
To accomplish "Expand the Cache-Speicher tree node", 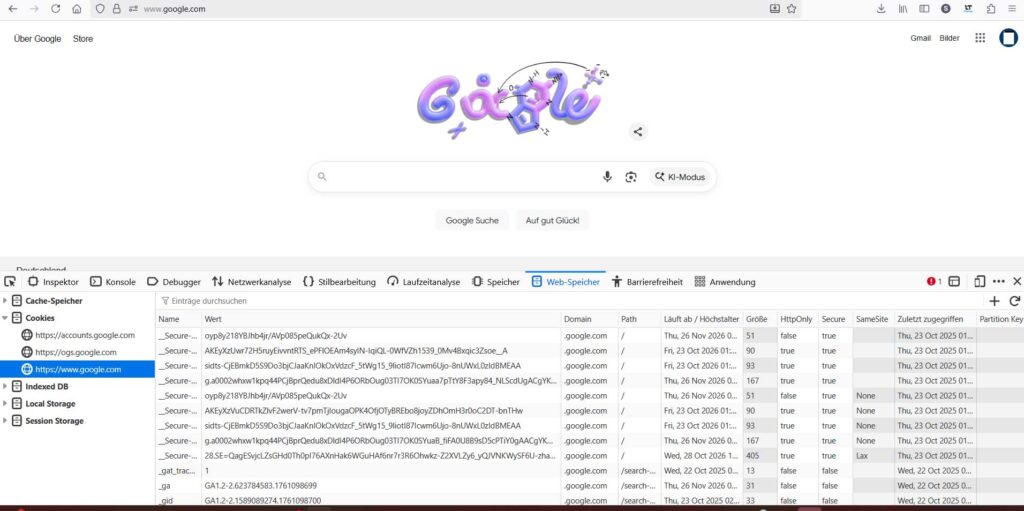I will pos(5,301).
